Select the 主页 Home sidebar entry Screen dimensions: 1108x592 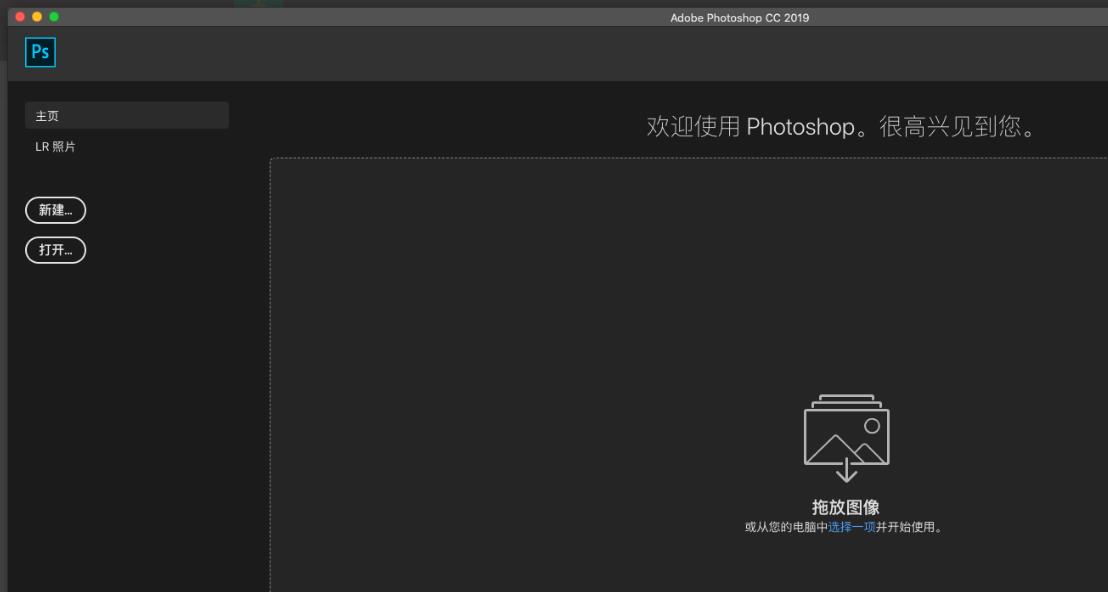coord(46,115)
